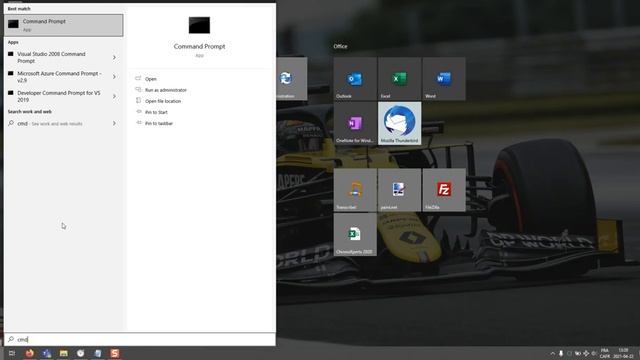Expand Visual Studio 2008 Command Prompt chevron

point(114,57)
